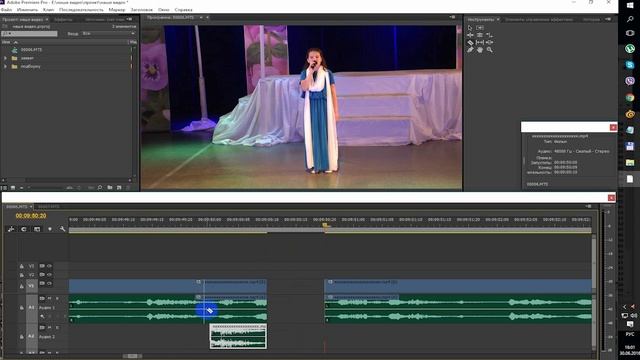Switch to Effect Controls tab
Viewport: 640px width, 360px height.
coord(539,19)
